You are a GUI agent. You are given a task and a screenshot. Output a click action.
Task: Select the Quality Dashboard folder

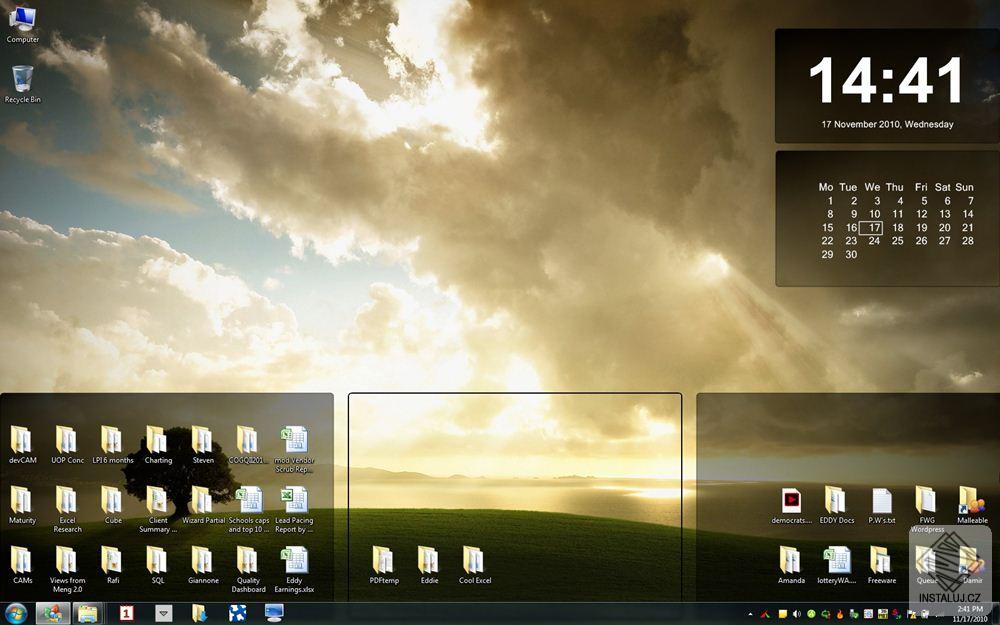[248, 570]
